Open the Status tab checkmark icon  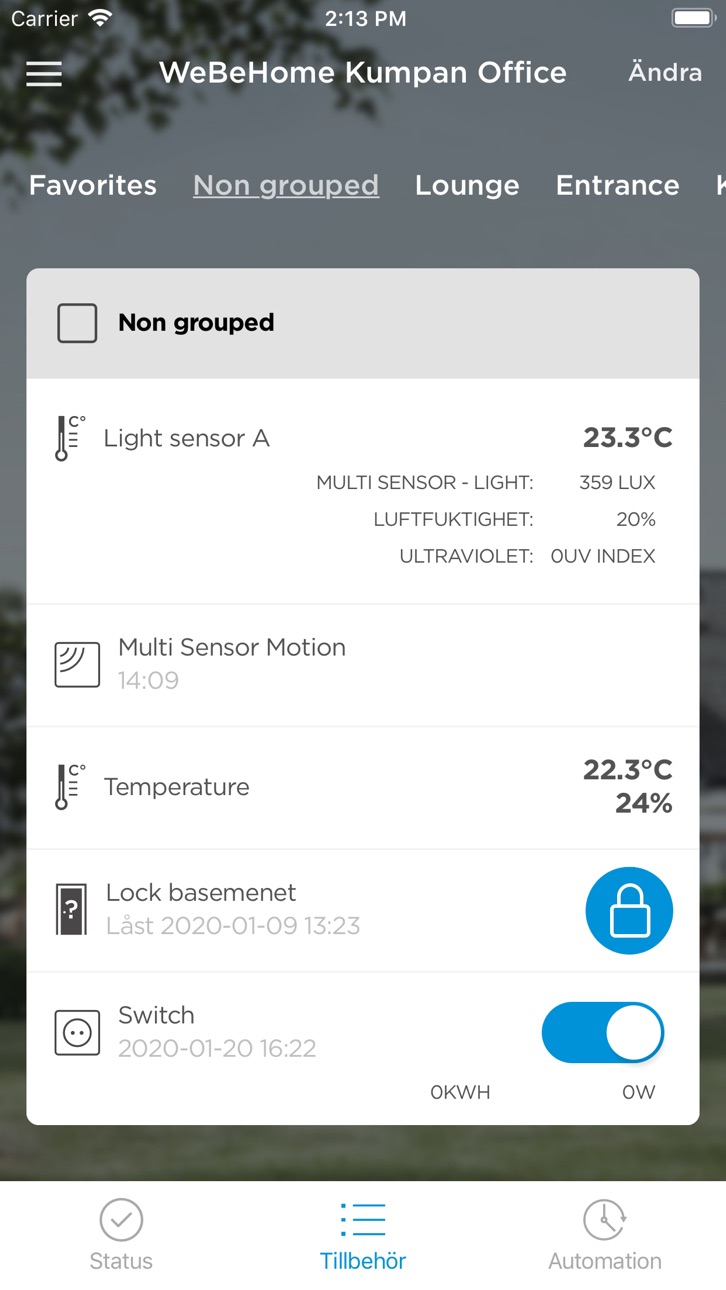point(121,1220)
